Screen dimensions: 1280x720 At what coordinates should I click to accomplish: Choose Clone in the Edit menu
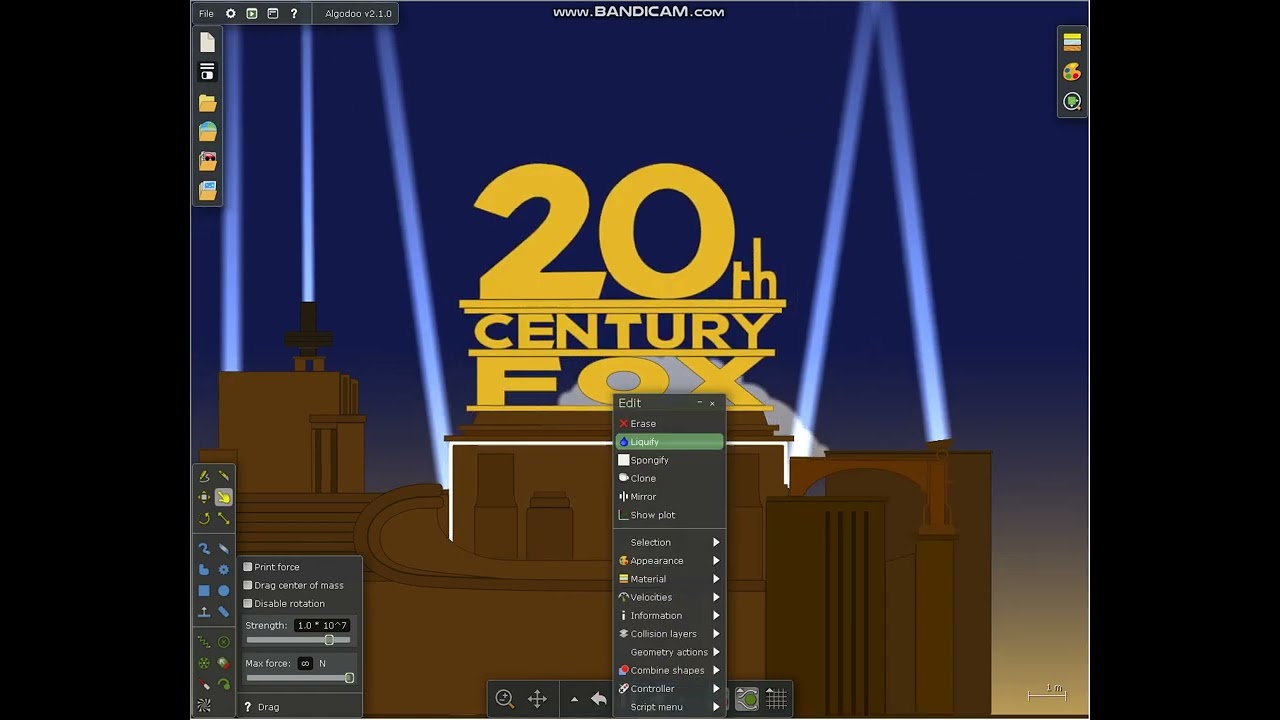[x=669, y=478]
